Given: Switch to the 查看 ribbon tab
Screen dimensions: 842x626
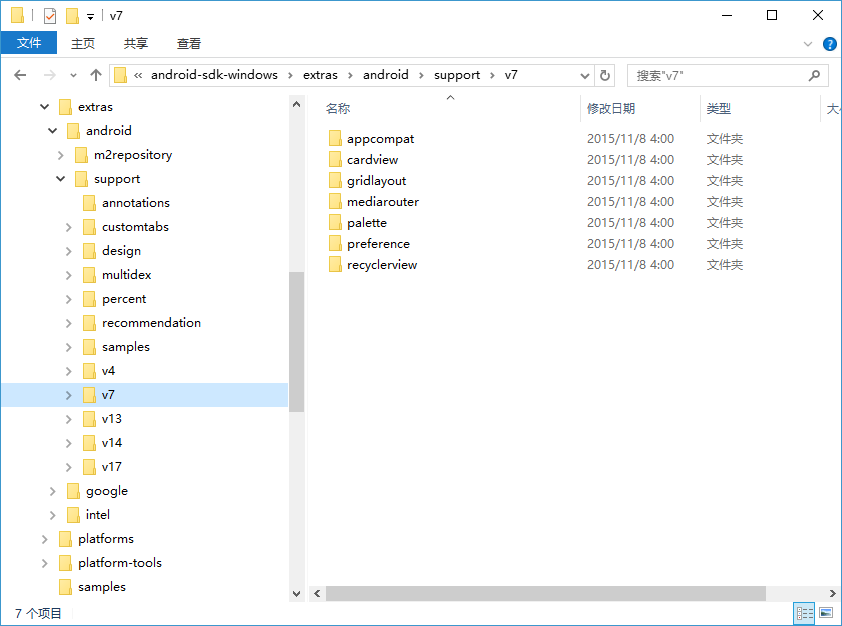Looking at the screenshot, I should (x=189, y=43).
